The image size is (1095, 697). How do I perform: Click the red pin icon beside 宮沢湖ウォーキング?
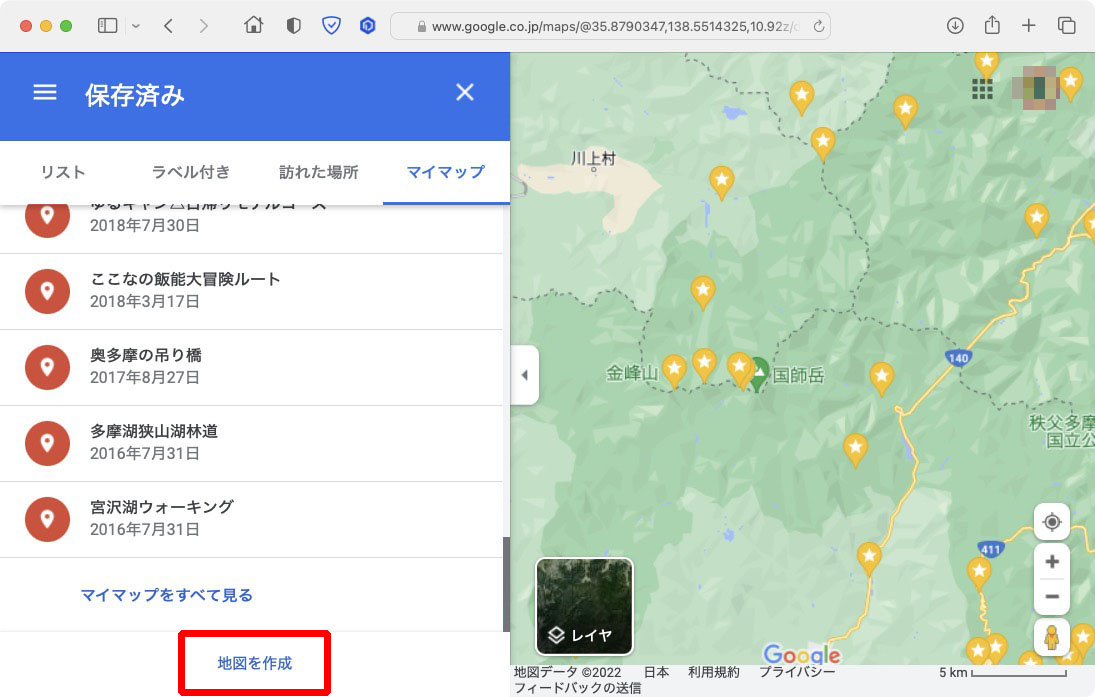point(47,519)
